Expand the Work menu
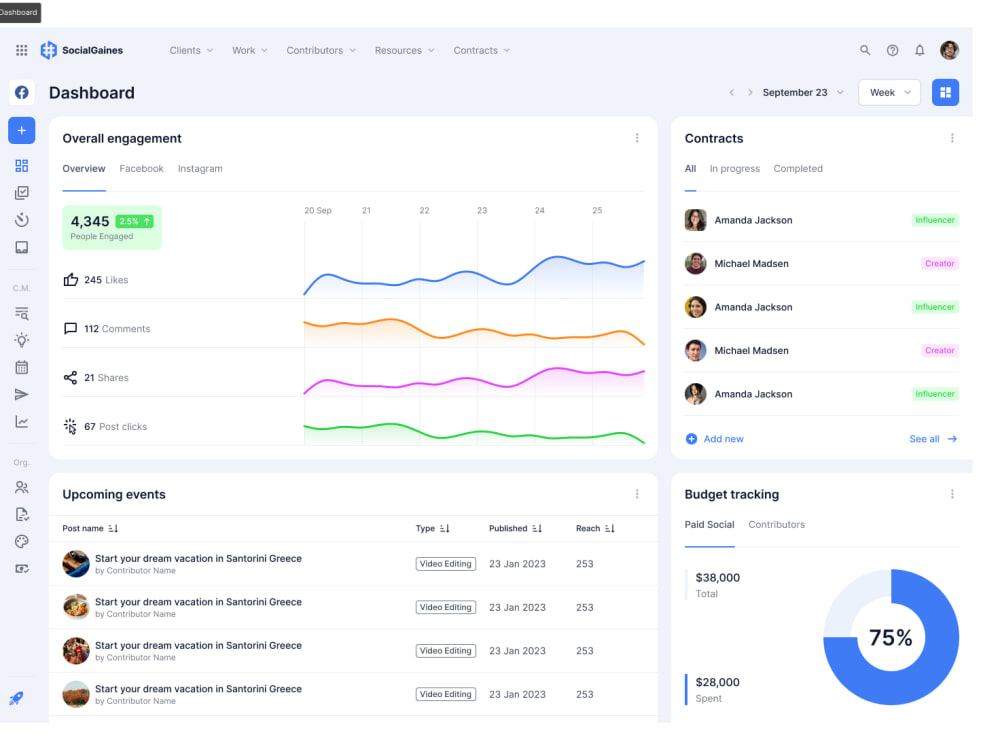Screen dimensions: 1000x750 tap(249, 50)
